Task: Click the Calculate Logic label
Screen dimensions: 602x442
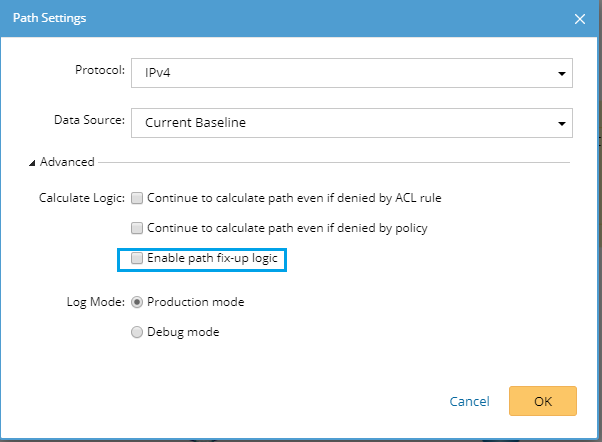Action: pos(81,198)
